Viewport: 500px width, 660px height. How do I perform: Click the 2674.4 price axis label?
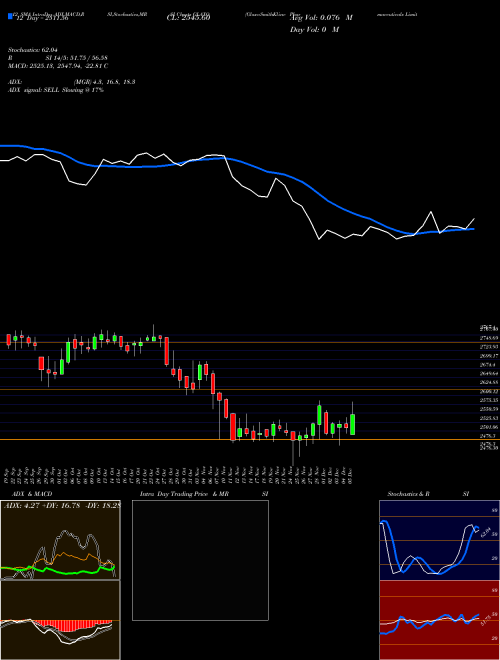click(488, 365)
